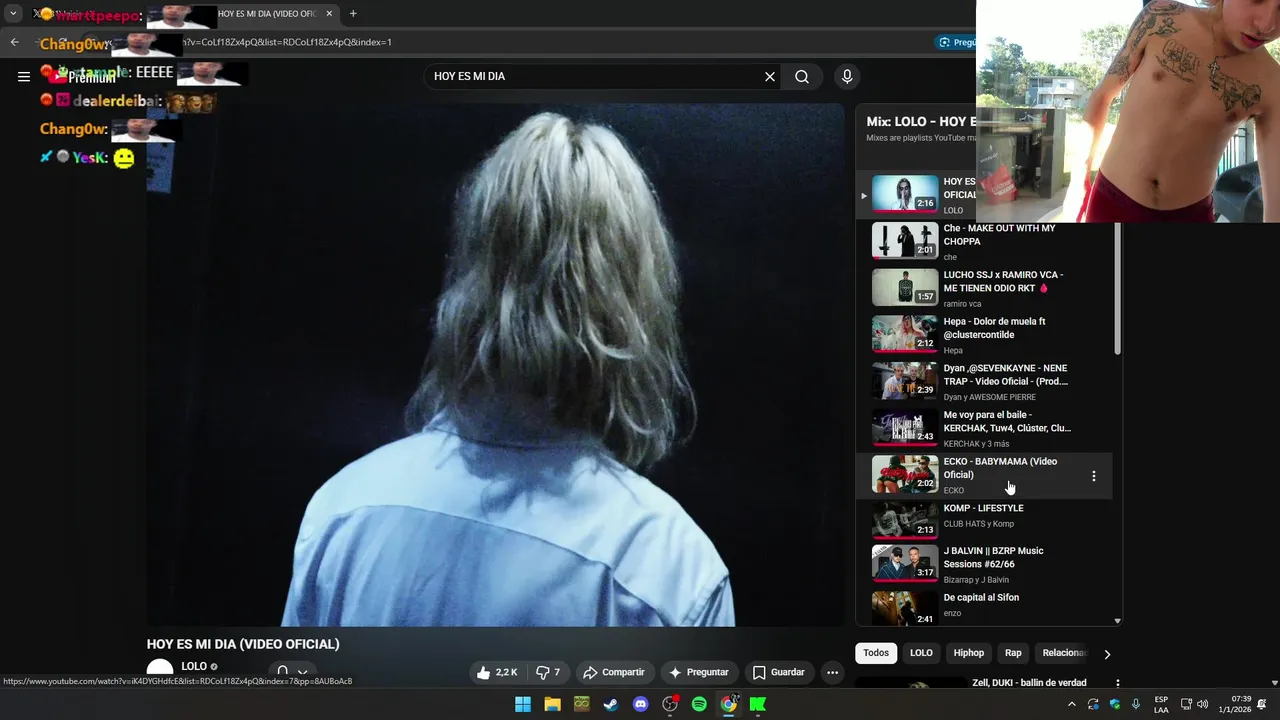
Task: Clear the search box with the X icon
Action: point(770,76)
